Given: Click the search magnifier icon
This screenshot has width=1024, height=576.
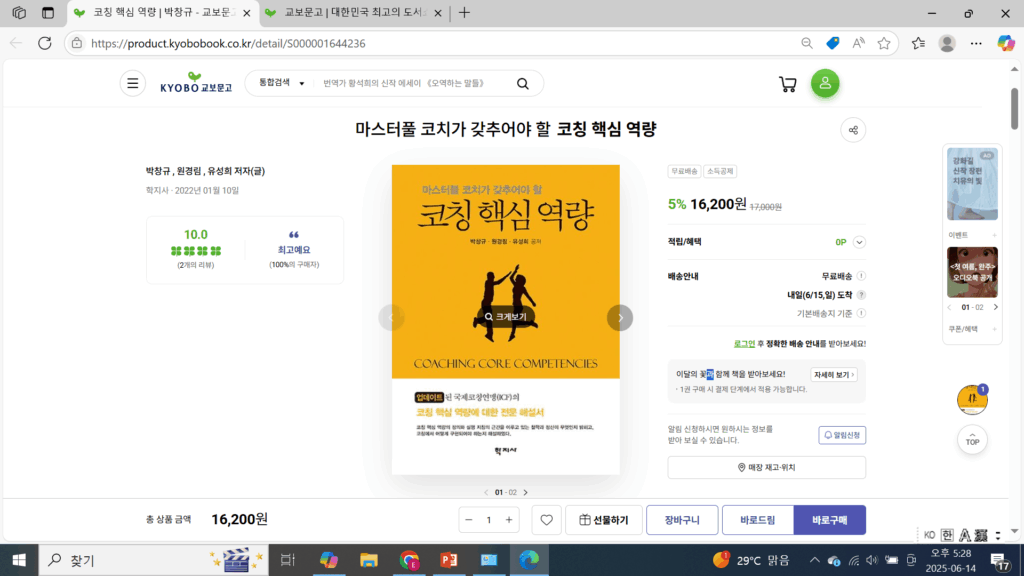Looking at the screenshot, I should [522, 84].
